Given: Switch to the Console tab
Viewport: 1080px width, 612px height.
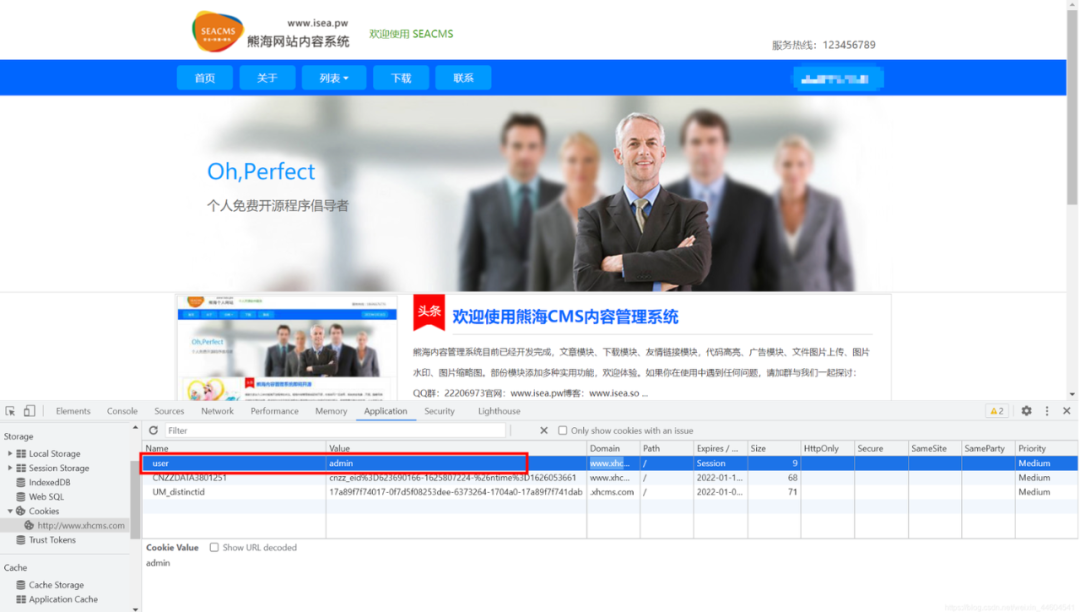Looking at the screenshot, I should [122, 411].
